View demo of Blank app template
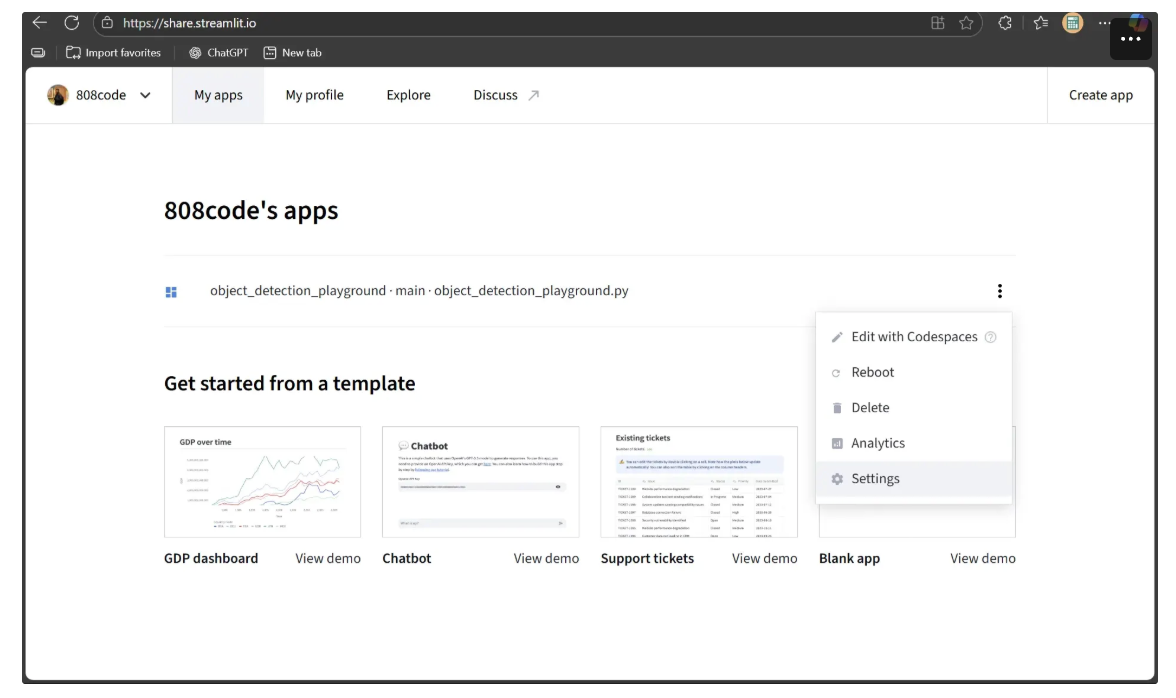Image resolution: width=1176 pixels, height=698 pixels. pos(982,559)
